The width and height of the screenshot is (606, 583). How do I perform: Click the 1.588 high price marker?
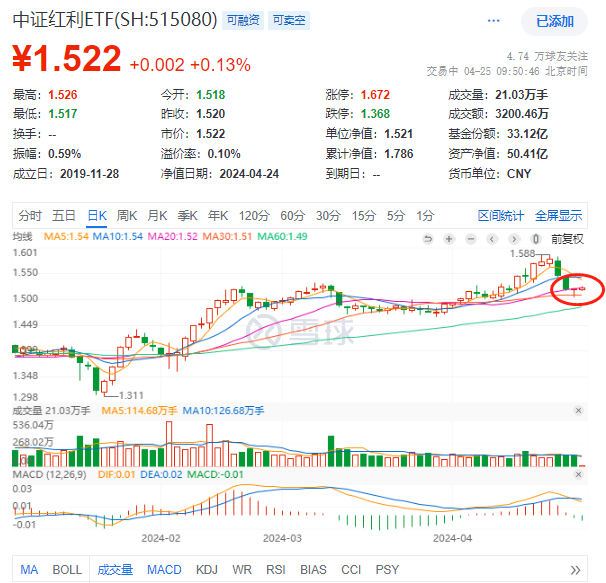pyautogui.click(x=523, y=254)
